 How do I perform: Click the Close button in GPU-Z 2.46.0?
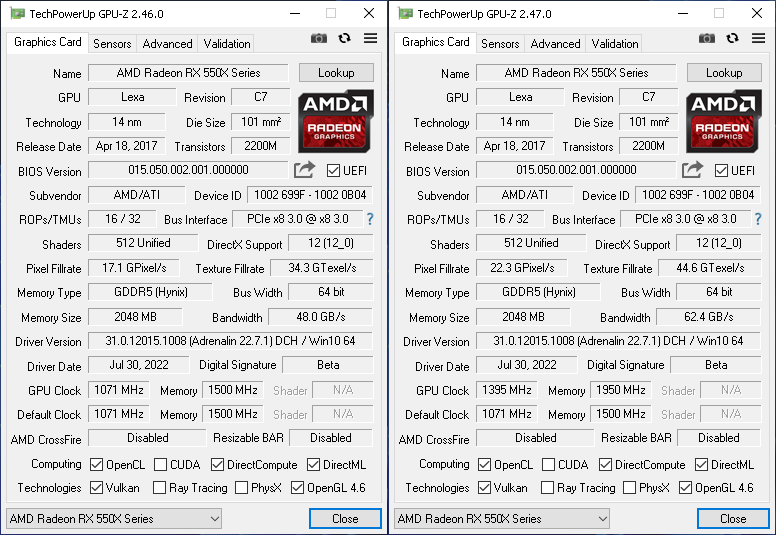point(345,518)
